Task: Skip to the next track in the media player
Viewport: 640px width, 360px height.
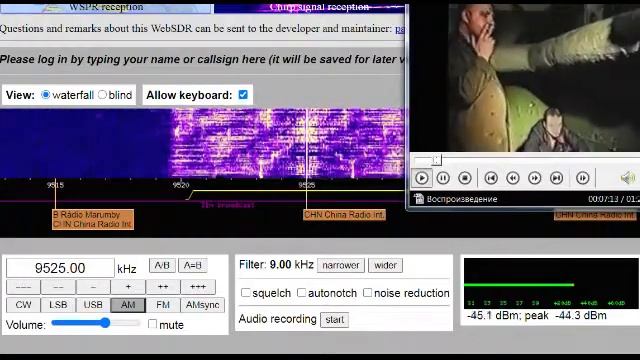Action: pyautogui.click(x=556, y=178)
